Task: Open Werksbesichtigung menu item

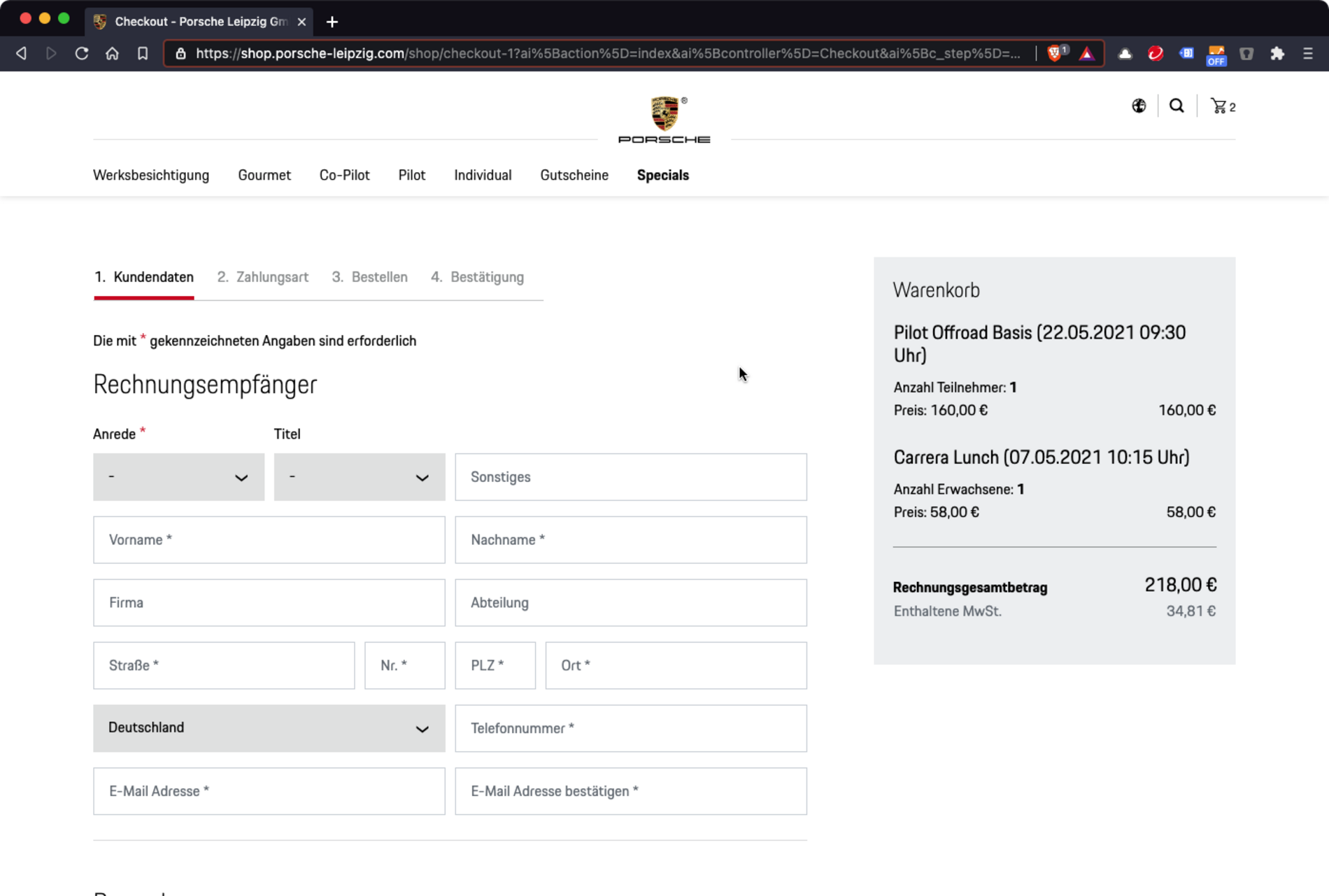Action: [151, 175]
